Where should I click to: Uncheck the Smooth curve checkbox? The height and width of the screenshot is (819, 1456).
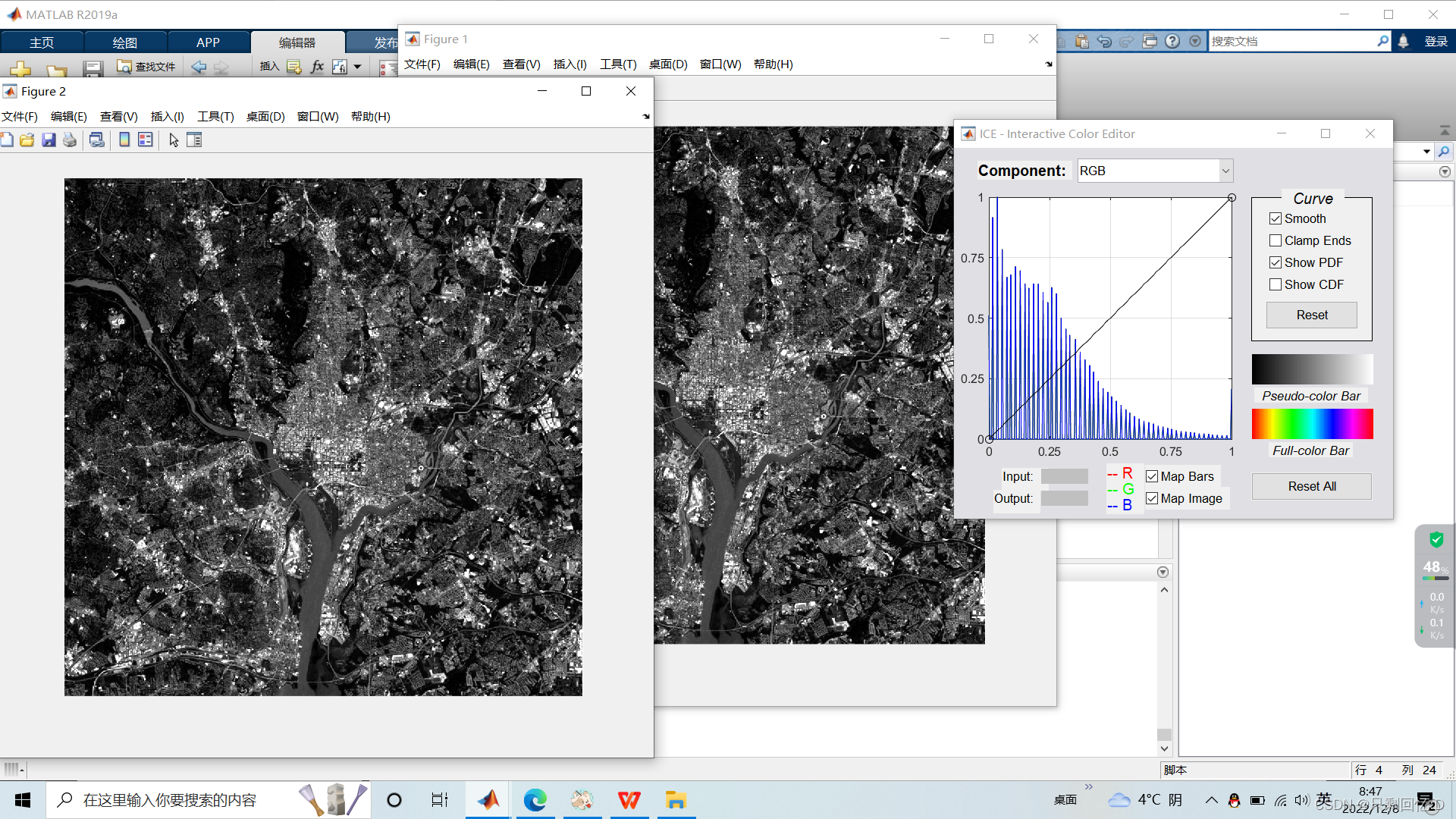coord(1276,219)
